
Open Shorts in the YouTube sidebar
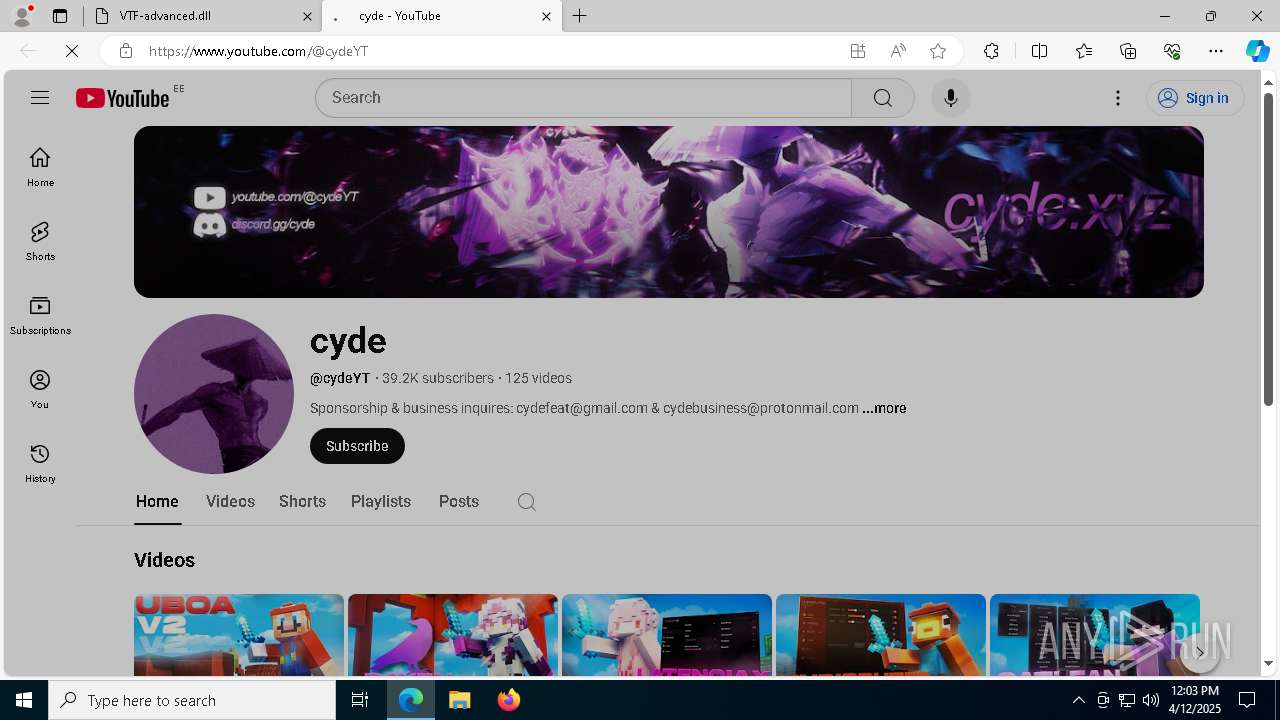(x=40, y=241)
